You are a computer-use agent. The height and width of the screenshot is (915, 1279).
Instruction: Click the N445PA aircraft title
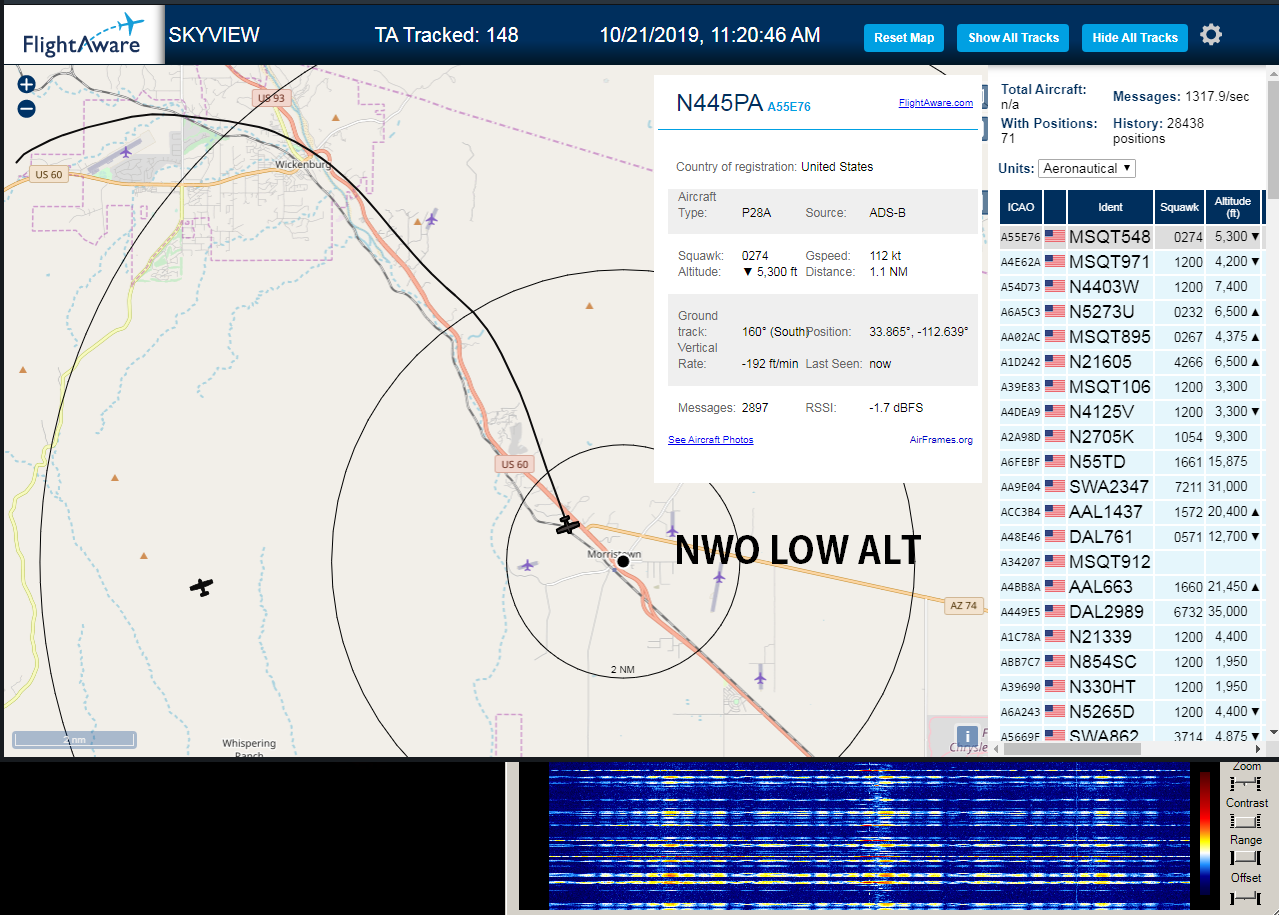(720, 104)
